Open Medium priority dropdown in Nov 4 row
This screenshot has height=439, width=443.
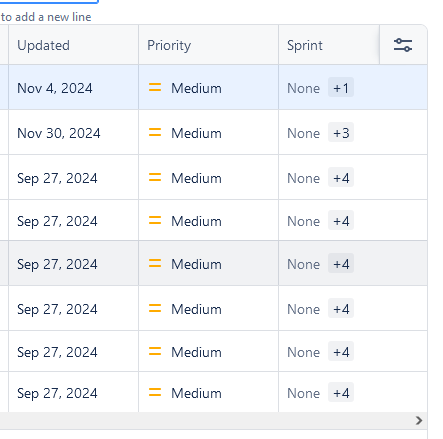click(x=208, y=88)
